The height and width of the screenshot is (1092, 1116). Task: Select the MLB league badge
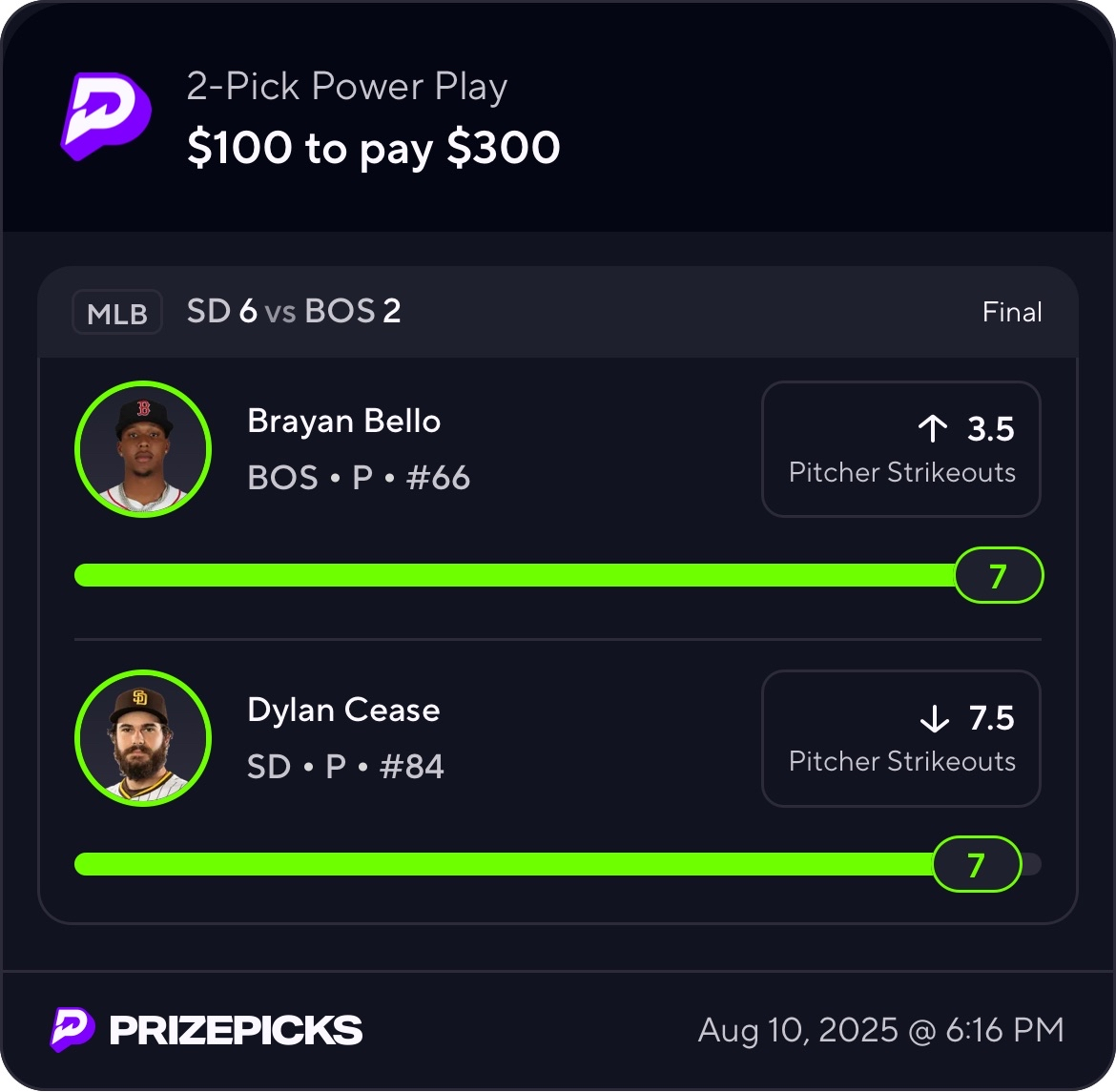[x=117, y=313]
